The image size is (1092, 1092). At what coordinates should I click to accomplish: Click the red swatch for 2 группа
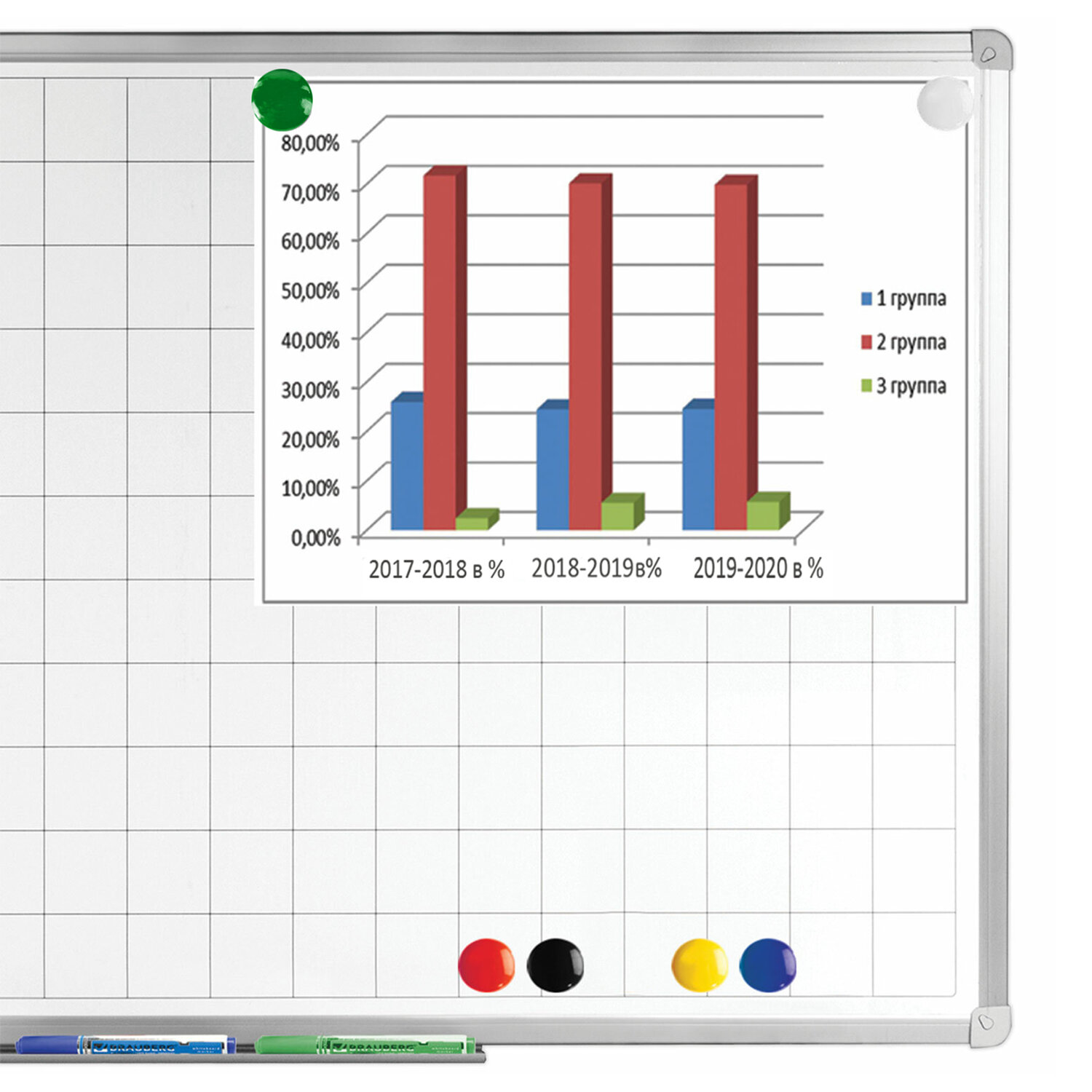(x=866, y=342)
